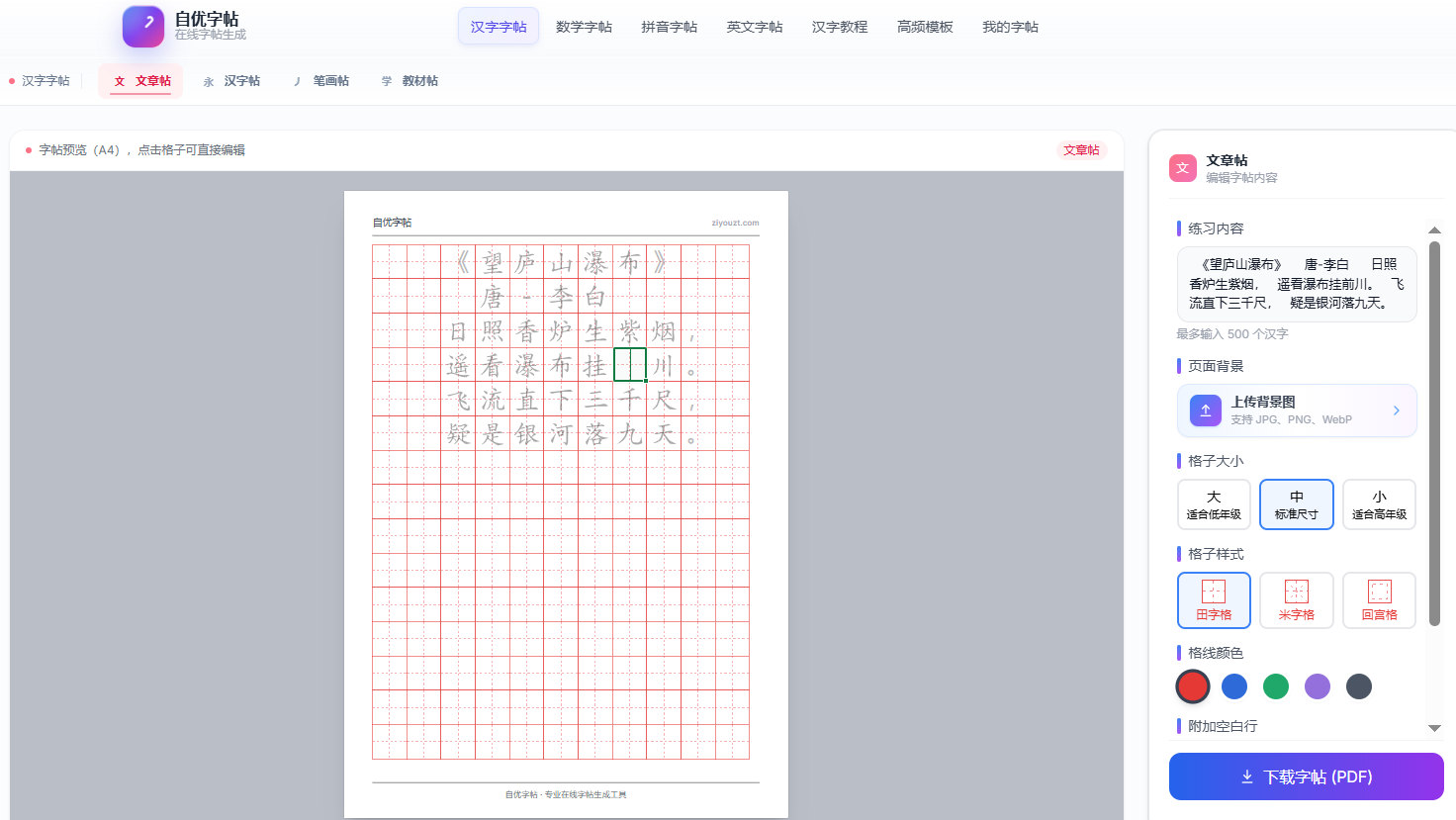Click the 回宫格 grid style icon
The image size is (1456, 820).
[1380, 592]
